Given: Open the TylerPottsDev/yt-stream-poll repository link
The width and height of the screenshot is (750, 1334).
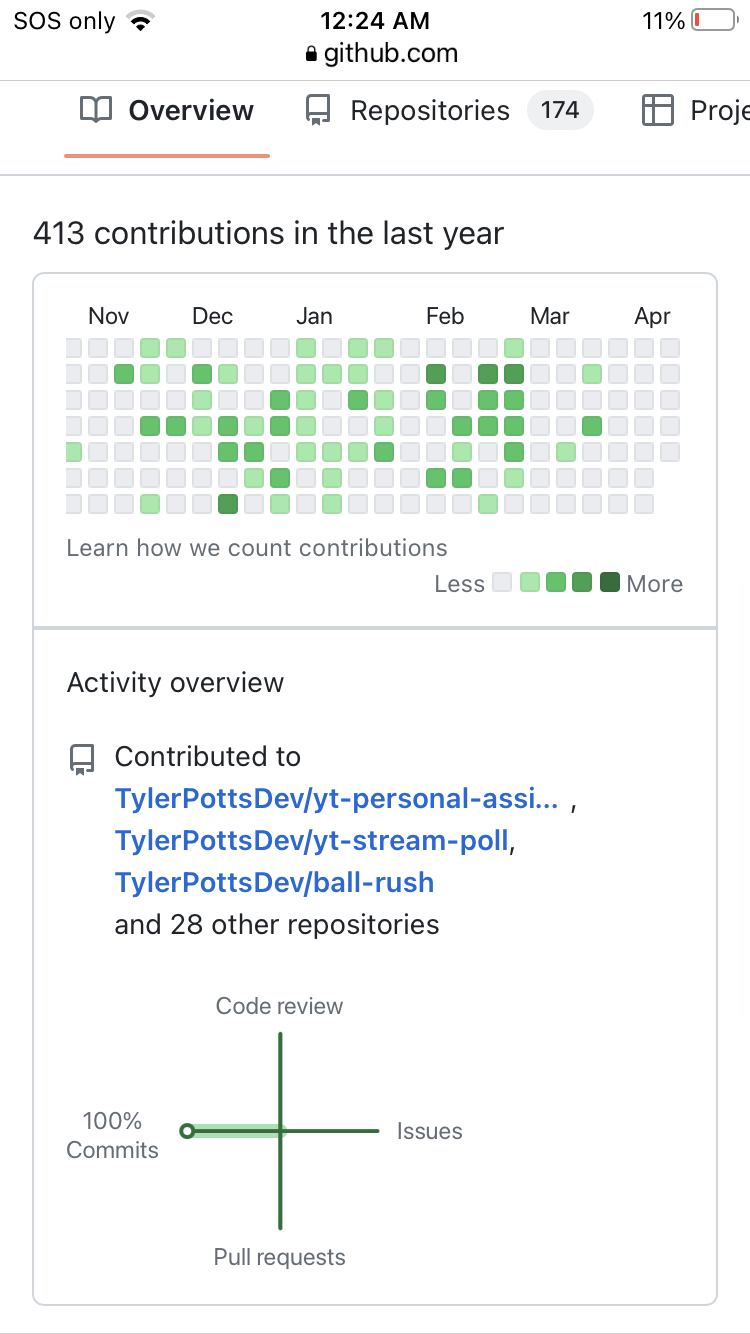Looking at the screenshot, I should (x=312, y=841).
